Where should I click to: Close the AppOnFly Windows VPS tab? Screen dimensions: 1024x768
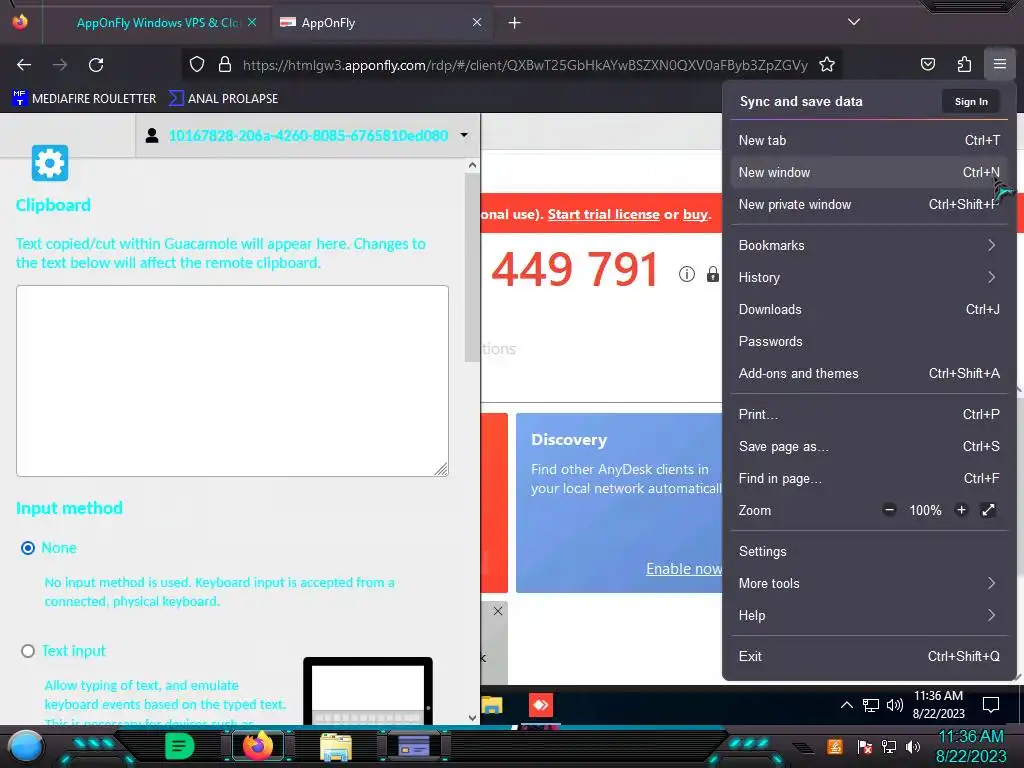pos(251,22)
